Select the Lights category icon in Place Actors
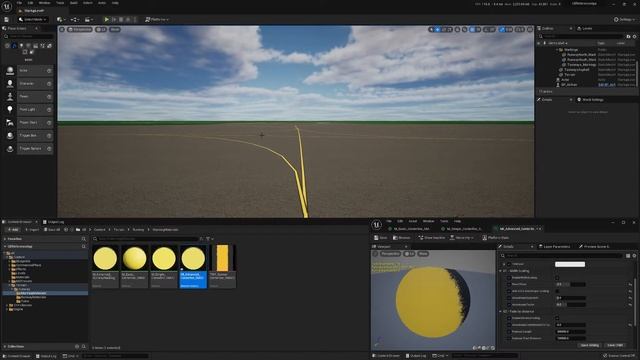Image resolution: width=640 pixels, height=360 pixels. tap(21, 46)
